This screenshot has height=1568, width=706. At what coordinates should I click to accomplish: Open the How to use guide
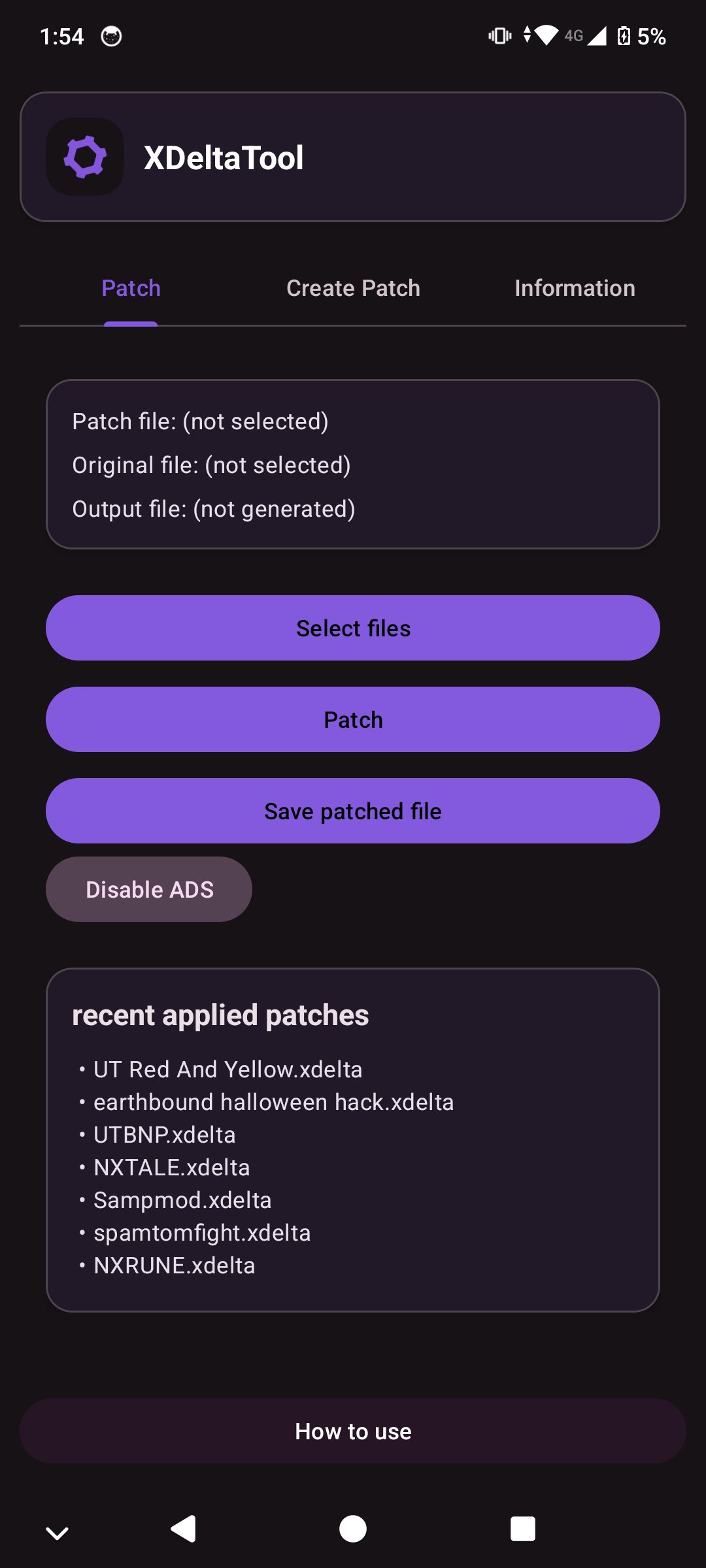coord(353,1431)
